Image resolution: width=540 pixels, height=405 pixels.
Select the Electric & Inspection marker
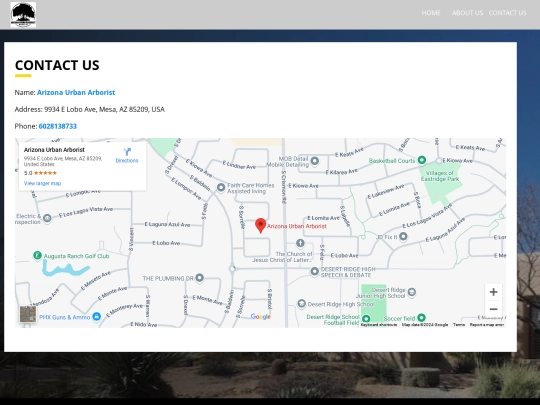pyautogui.click(x=47, y=218)
